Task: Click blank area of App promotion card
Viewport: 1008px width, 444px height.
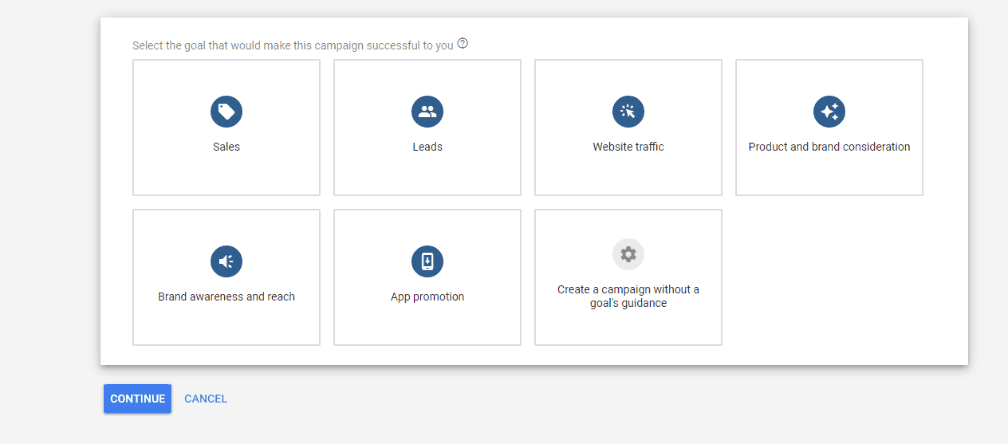Action: pyautogui.click(x=428, y=324)
